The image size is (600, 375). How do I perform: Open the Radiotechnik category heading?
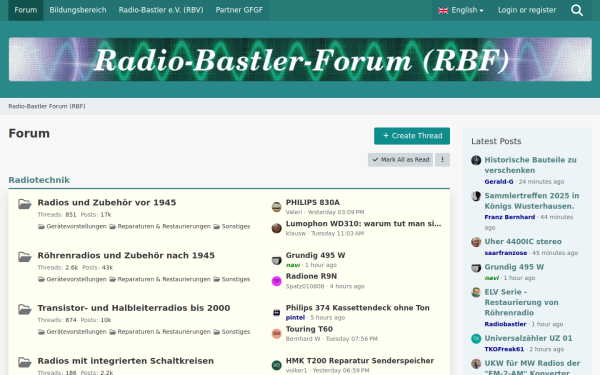pyautogui.click(x=39, y=180)
